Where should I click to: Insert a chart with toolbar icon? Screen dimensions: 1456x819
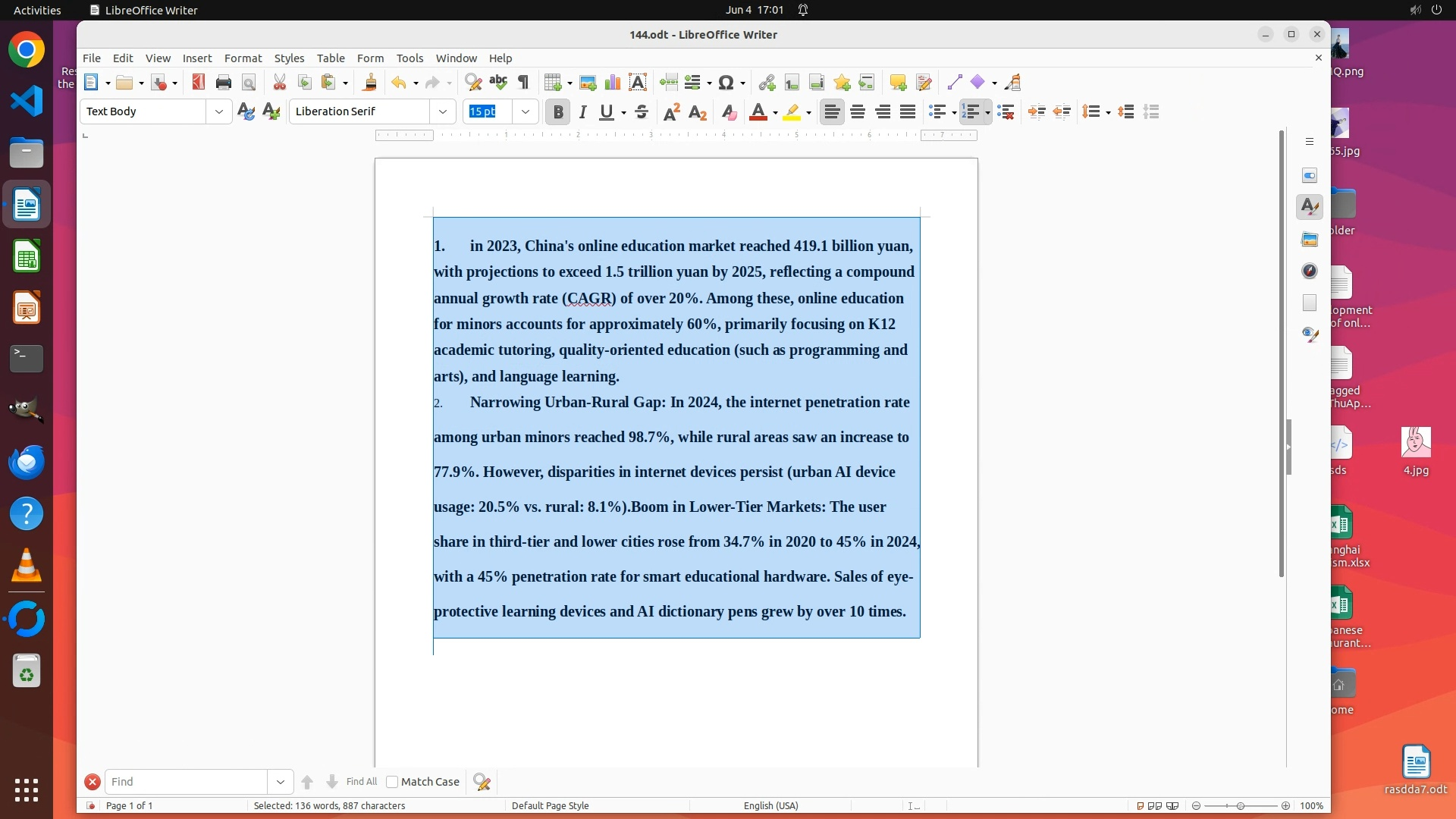click(x=612, y=82)
